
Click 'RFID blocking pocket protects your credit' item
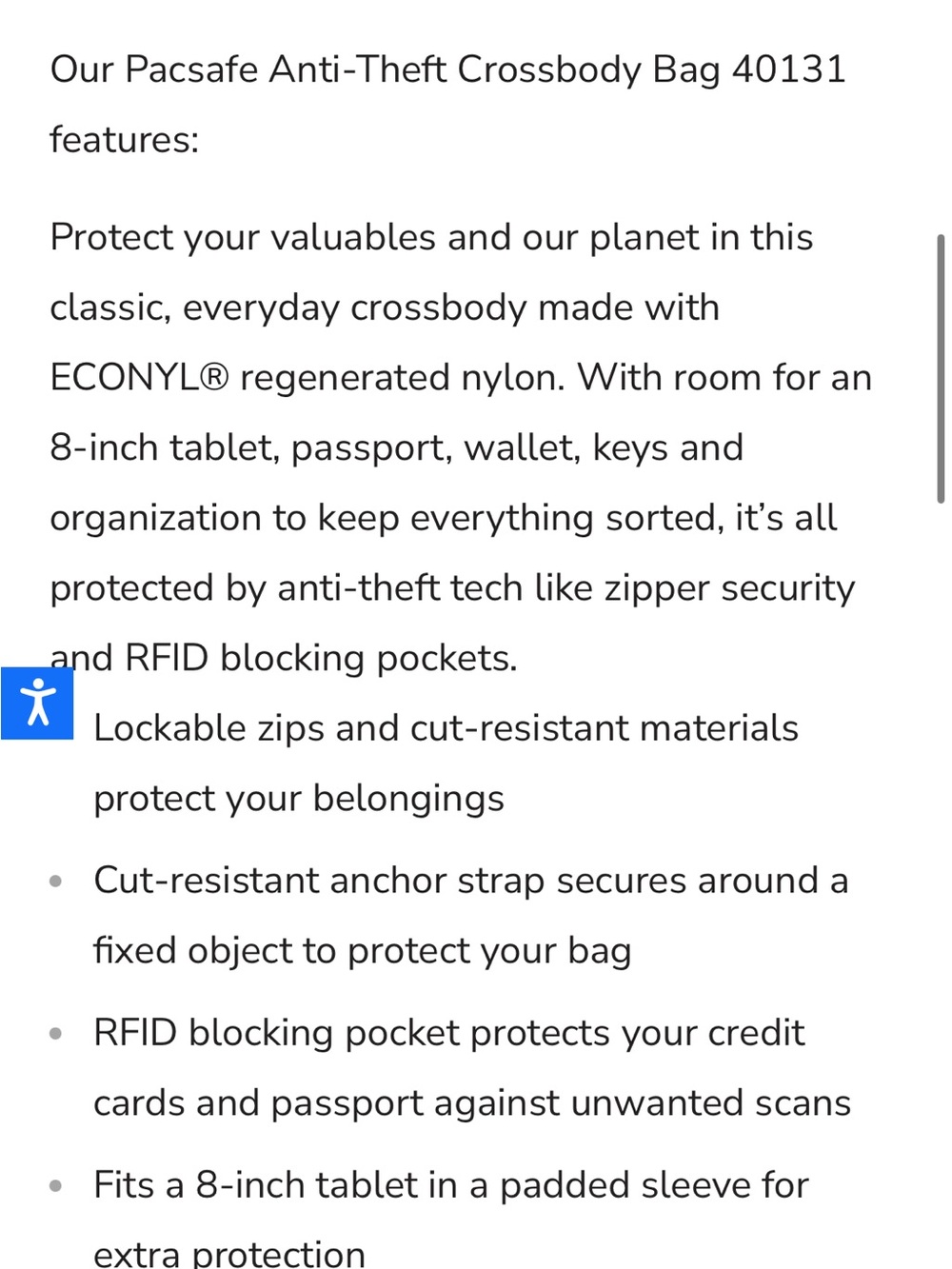(x=449, y=1033)
